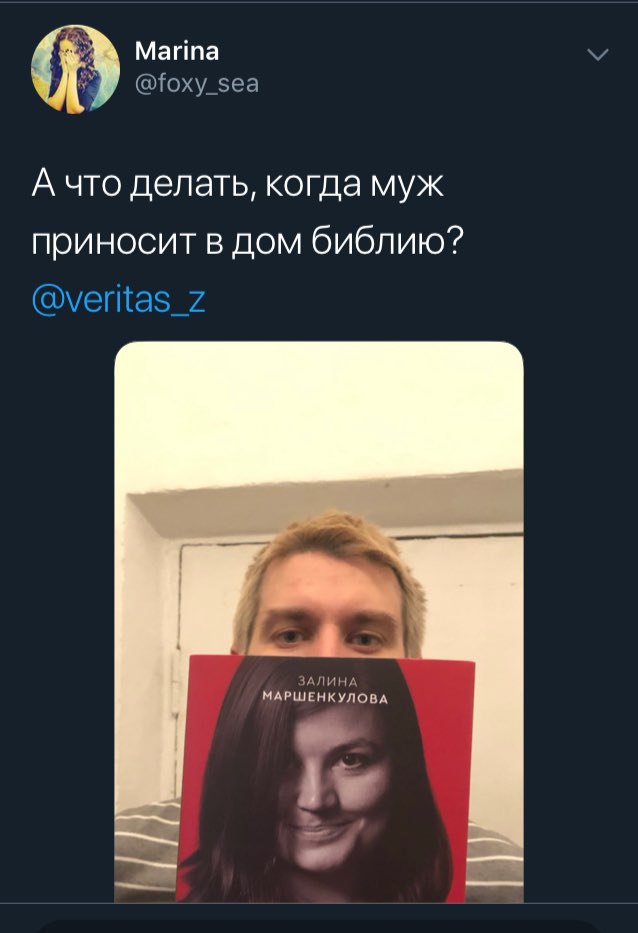Screen dimensions: 638x933
Task: Select the tweet line 'А что делать, когда муж'
Action: (237, 184)
